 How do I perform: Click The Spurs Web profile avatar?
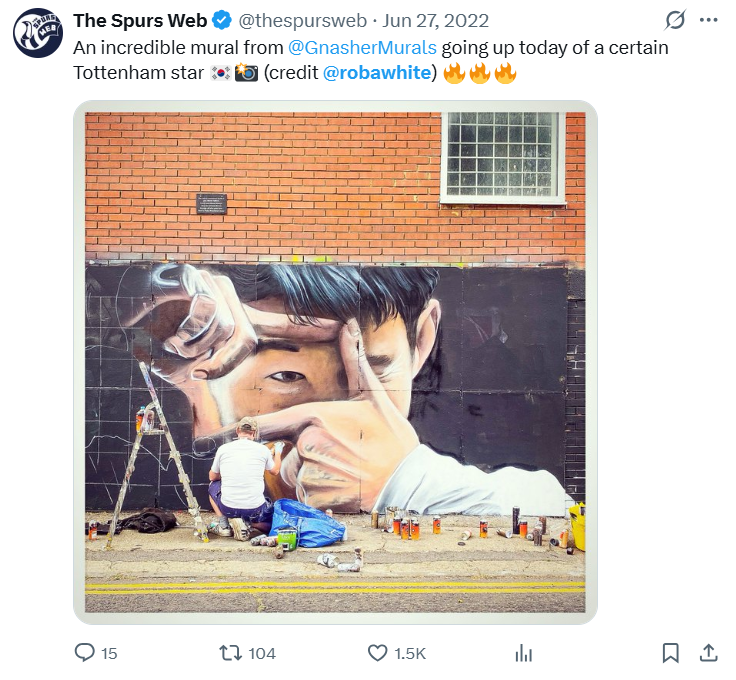[x=38, y=32]
